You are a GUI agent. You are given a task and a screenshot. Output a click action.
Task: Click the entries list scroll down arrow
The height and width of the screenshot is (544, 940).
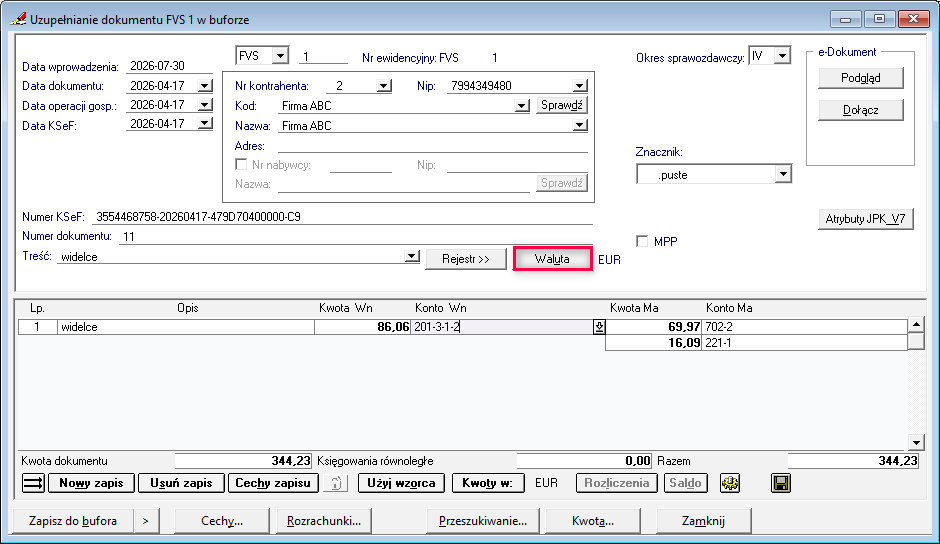coord(916,443)
